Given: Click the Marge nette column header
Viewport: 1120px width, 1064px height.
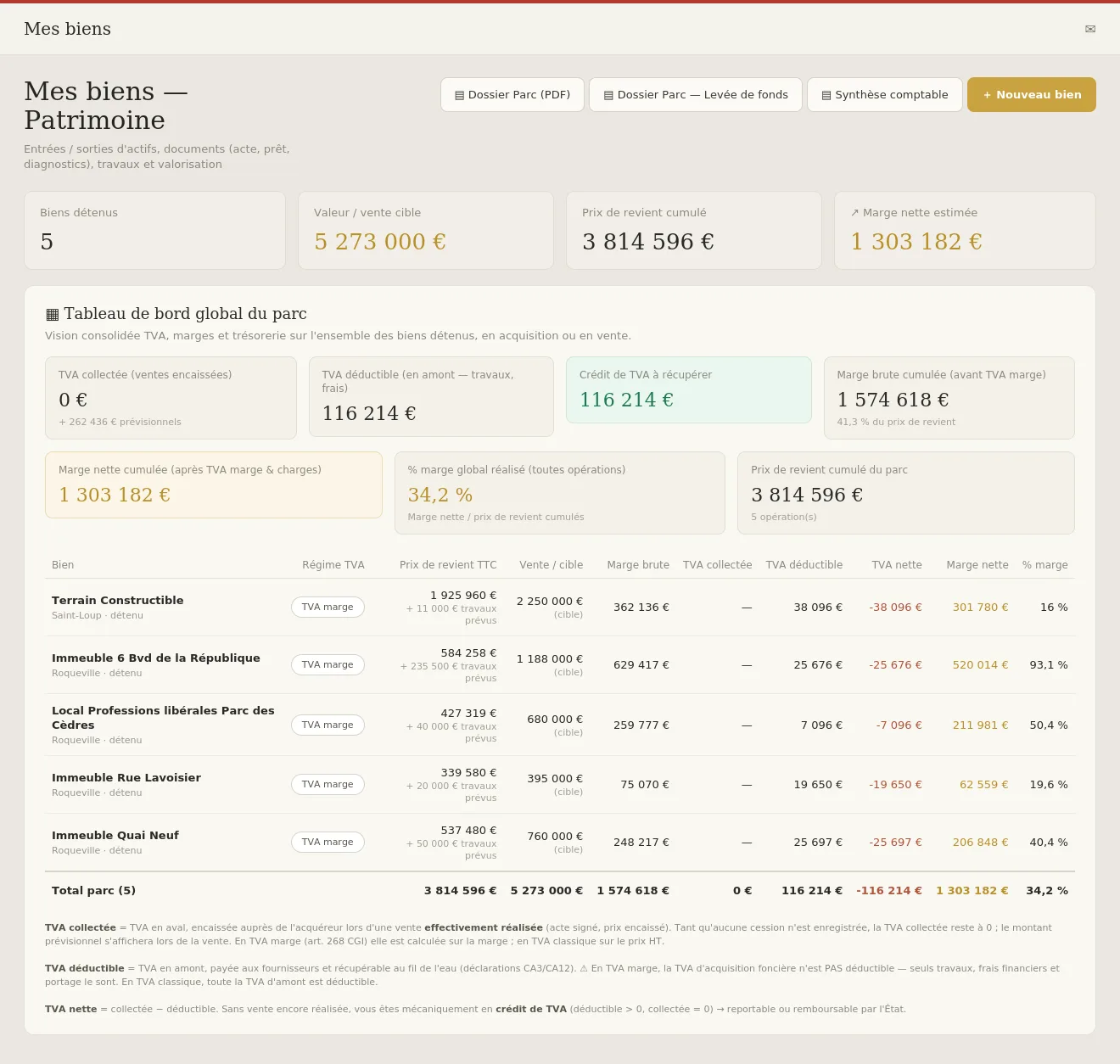Looking at the screenshot, I should point(977,565).
